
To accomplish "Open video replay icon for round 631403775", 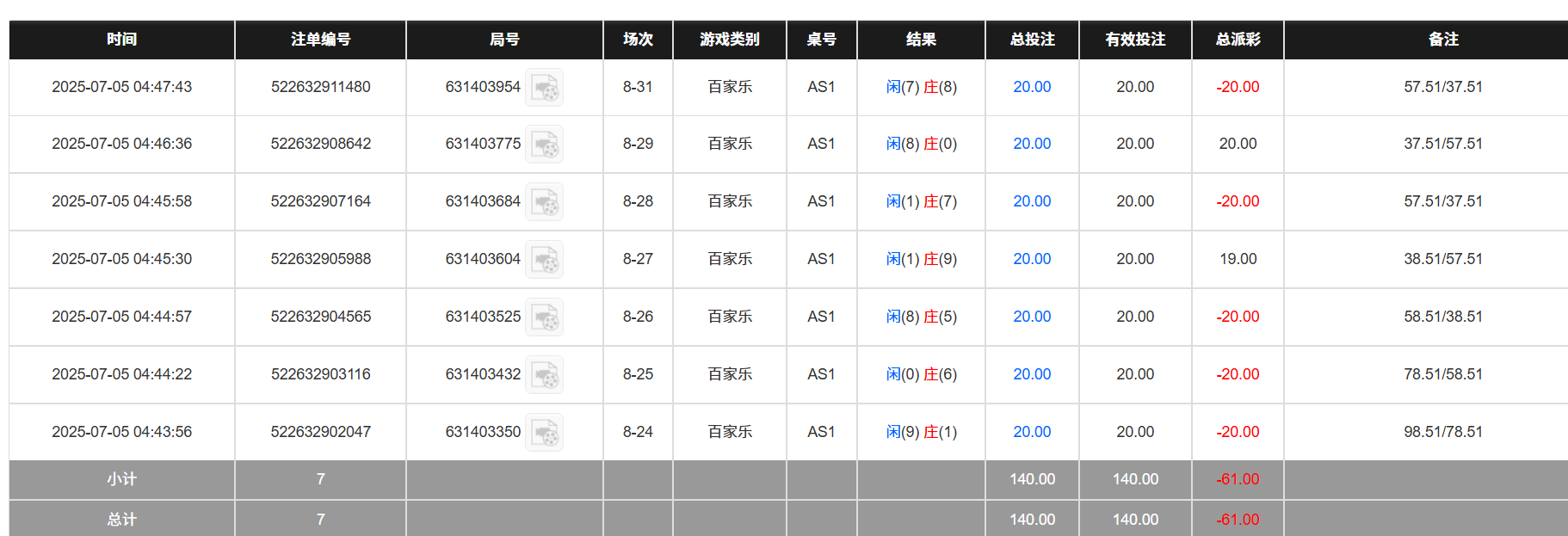I will [544, 145].
